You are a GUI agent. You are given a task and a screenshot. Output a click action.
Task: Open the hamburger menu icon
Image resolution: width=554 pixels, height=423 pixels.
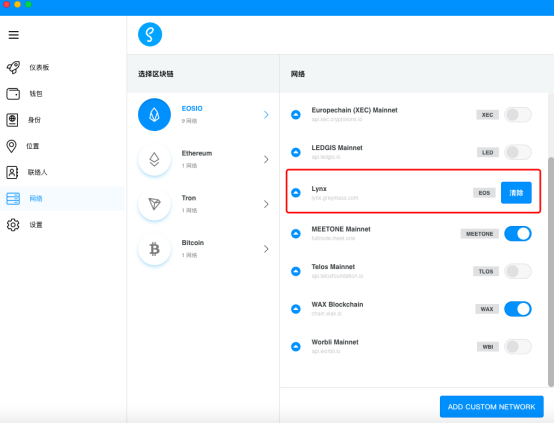coord(14,35)
